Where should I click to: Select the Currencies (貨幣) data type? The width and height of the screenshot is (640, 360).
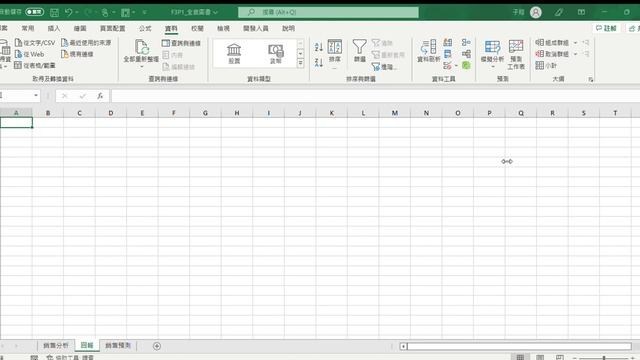276,53
